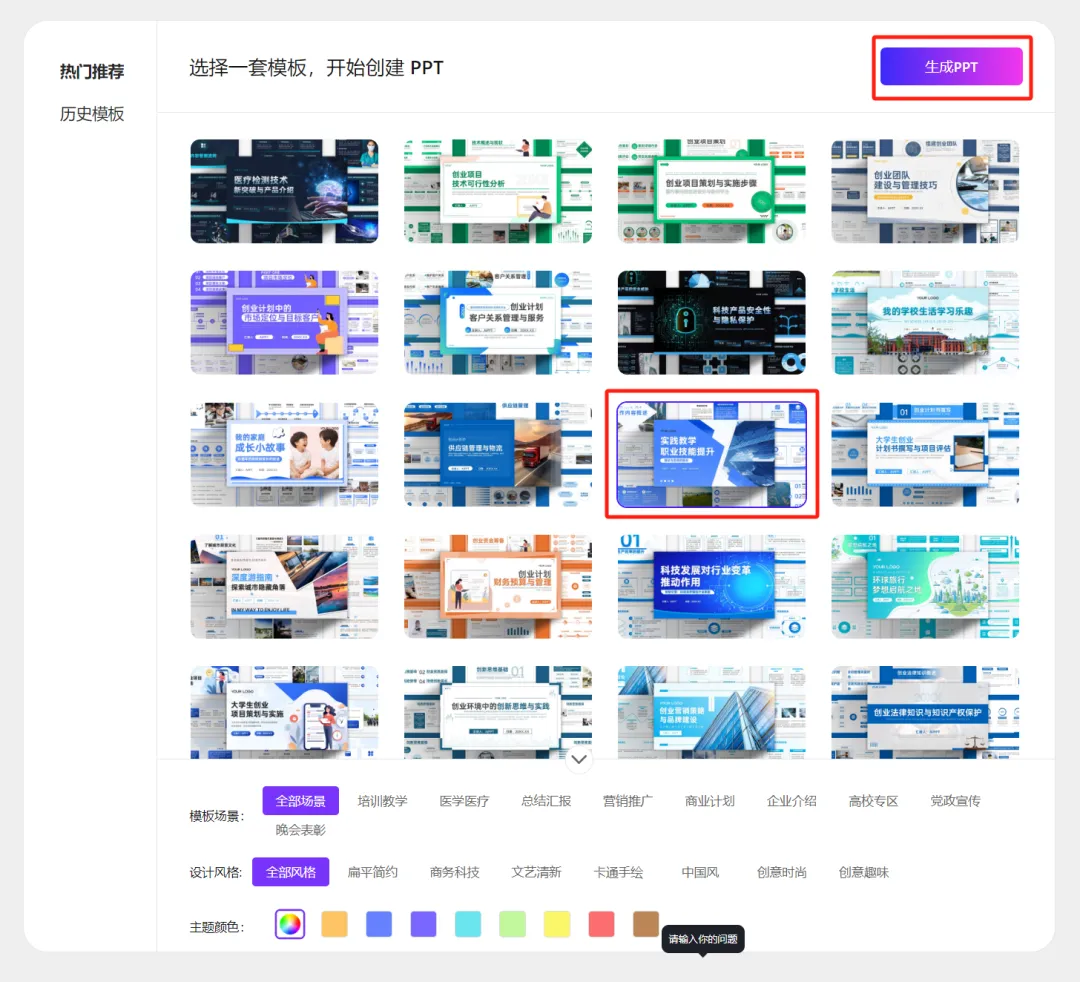
Task: Choose 文艺清新 design style
Action: tap(537, 873)
